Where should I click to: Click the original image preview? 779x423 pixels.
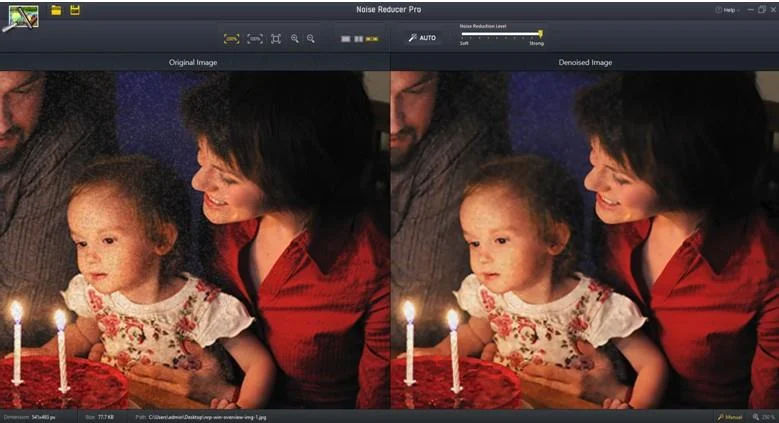point(195,240)
